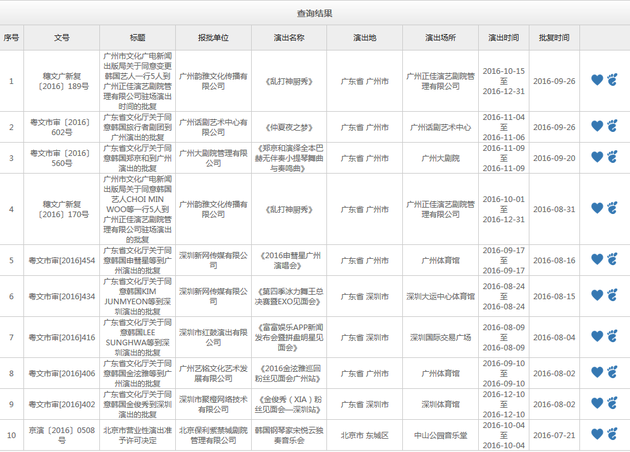Select document number 粤文市审[2016]434
Screen dimensions: 630x452
point(62,297)
